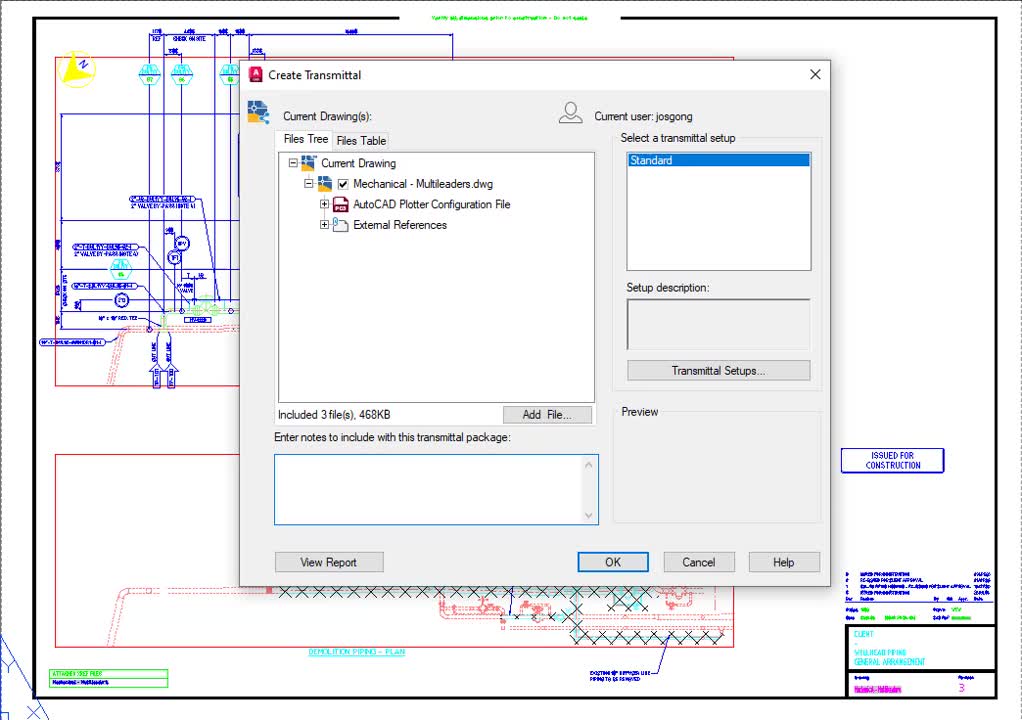This screenshot has height=720, width=1022.
Task: Click the current user avatar icon
Action: click(x=570, y=113)
